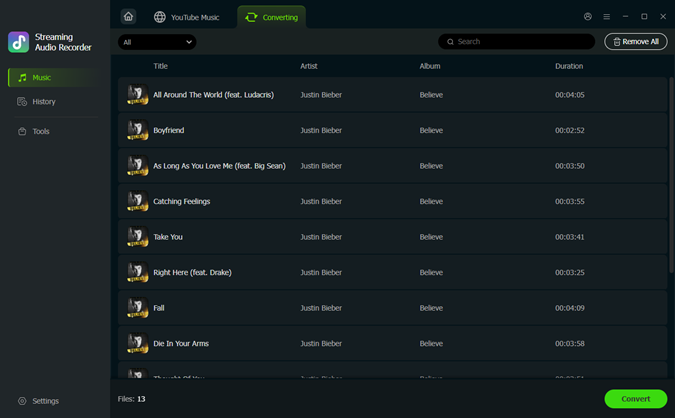
Task: Select the title 'All Around The World (feat. Ludacris)'
Action: click(x=214, y=95)
